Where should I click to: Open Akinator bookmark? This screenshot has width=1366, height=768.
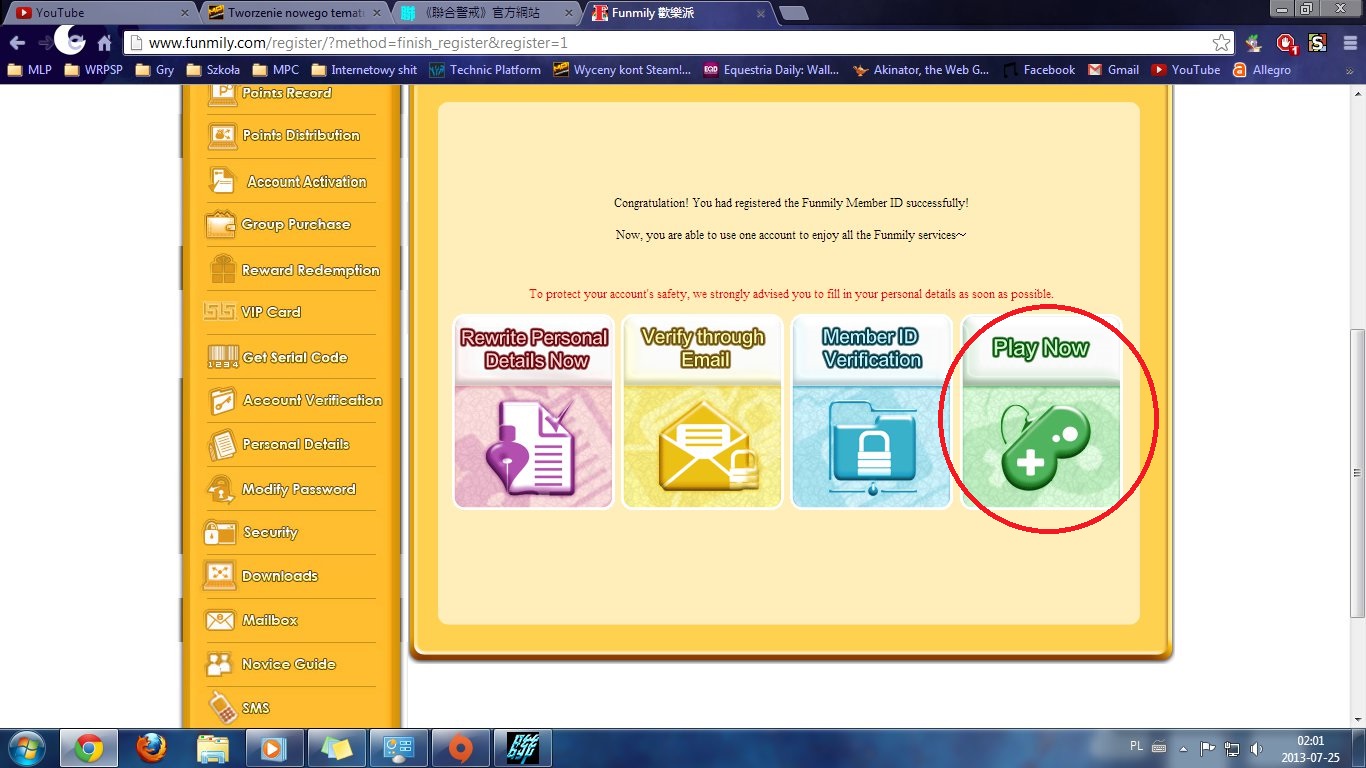click(921, 70)
